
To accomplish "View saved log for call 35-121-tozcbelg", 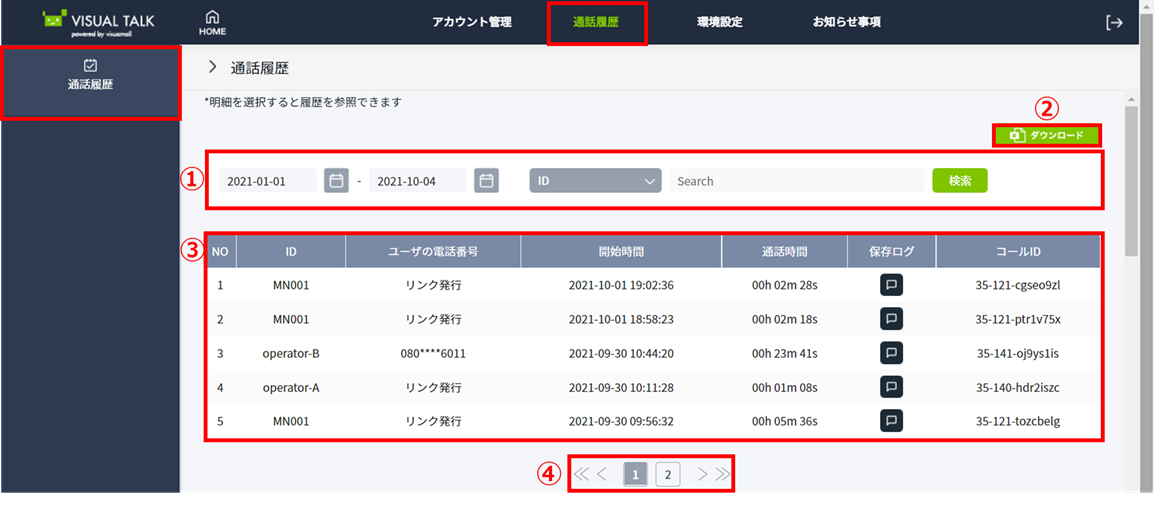I will [891, 421].
